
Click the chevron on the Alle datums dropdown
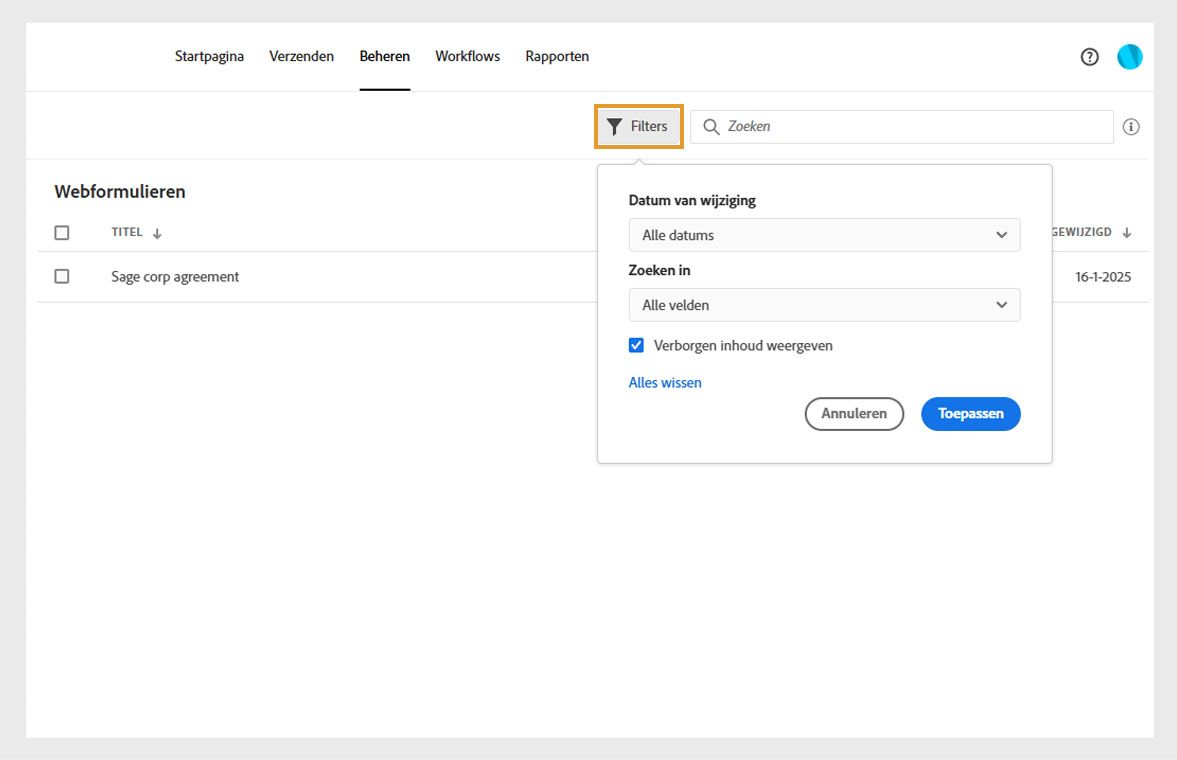tap(1002, 235)
